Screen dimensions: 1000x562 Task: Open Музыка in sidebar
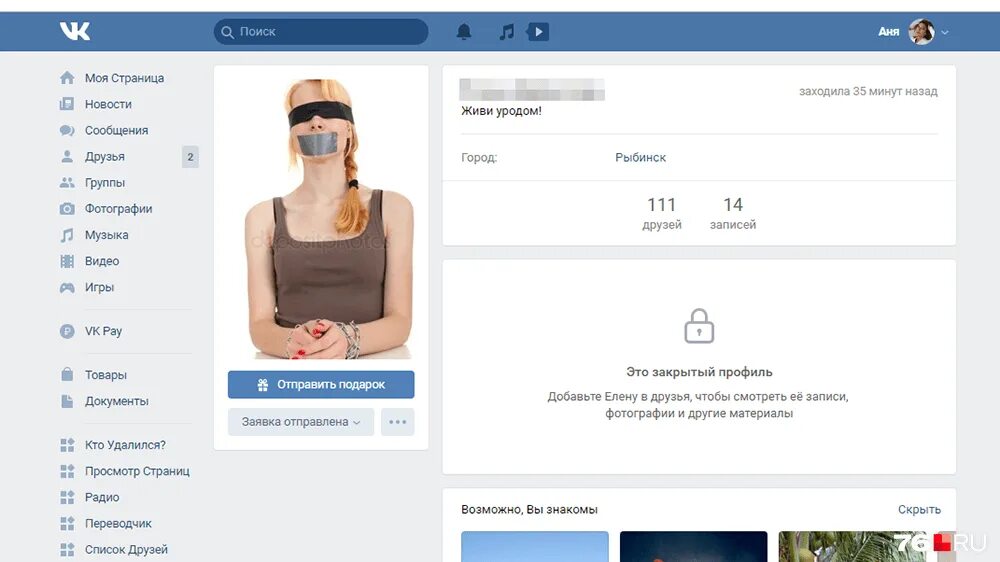(x=107, y=235)
